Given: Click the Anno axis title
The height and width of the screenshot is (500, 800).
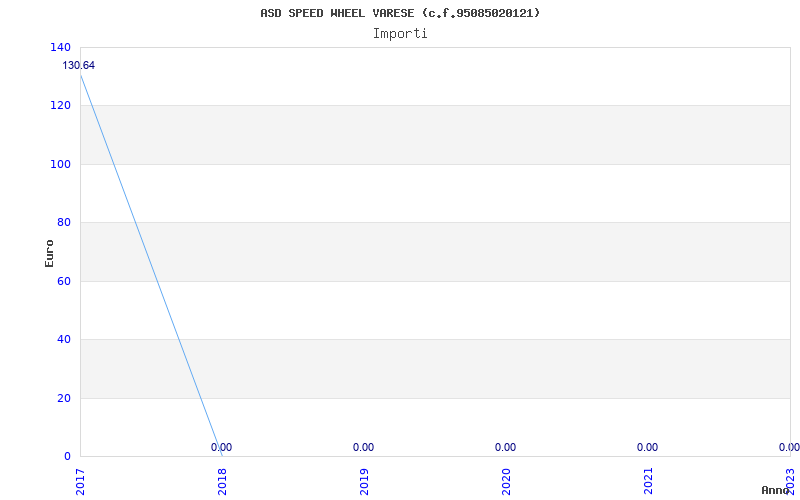Looking at the screenshot, I should click(x=775, y=490).
